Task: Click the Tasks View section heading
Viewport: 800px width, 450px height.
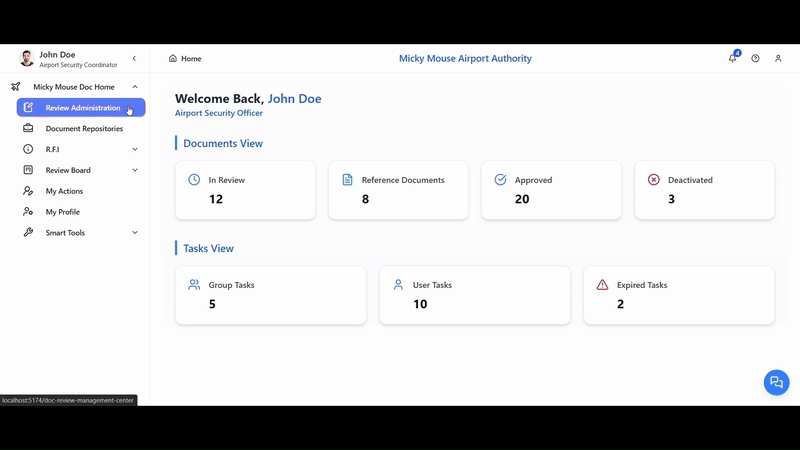Action: coord(208,248)
